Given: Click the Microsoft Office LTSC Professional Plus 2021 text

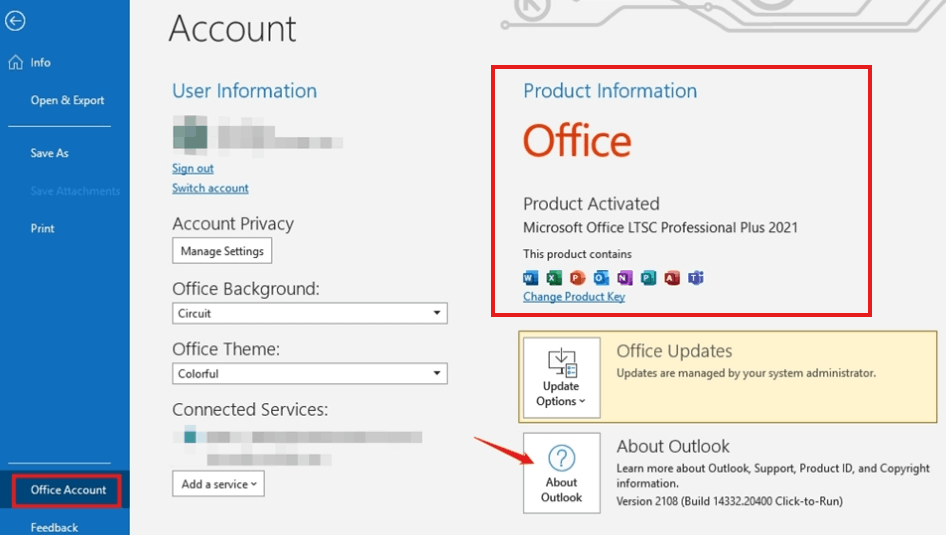Looking at the screenshot, I should point(660,227).
